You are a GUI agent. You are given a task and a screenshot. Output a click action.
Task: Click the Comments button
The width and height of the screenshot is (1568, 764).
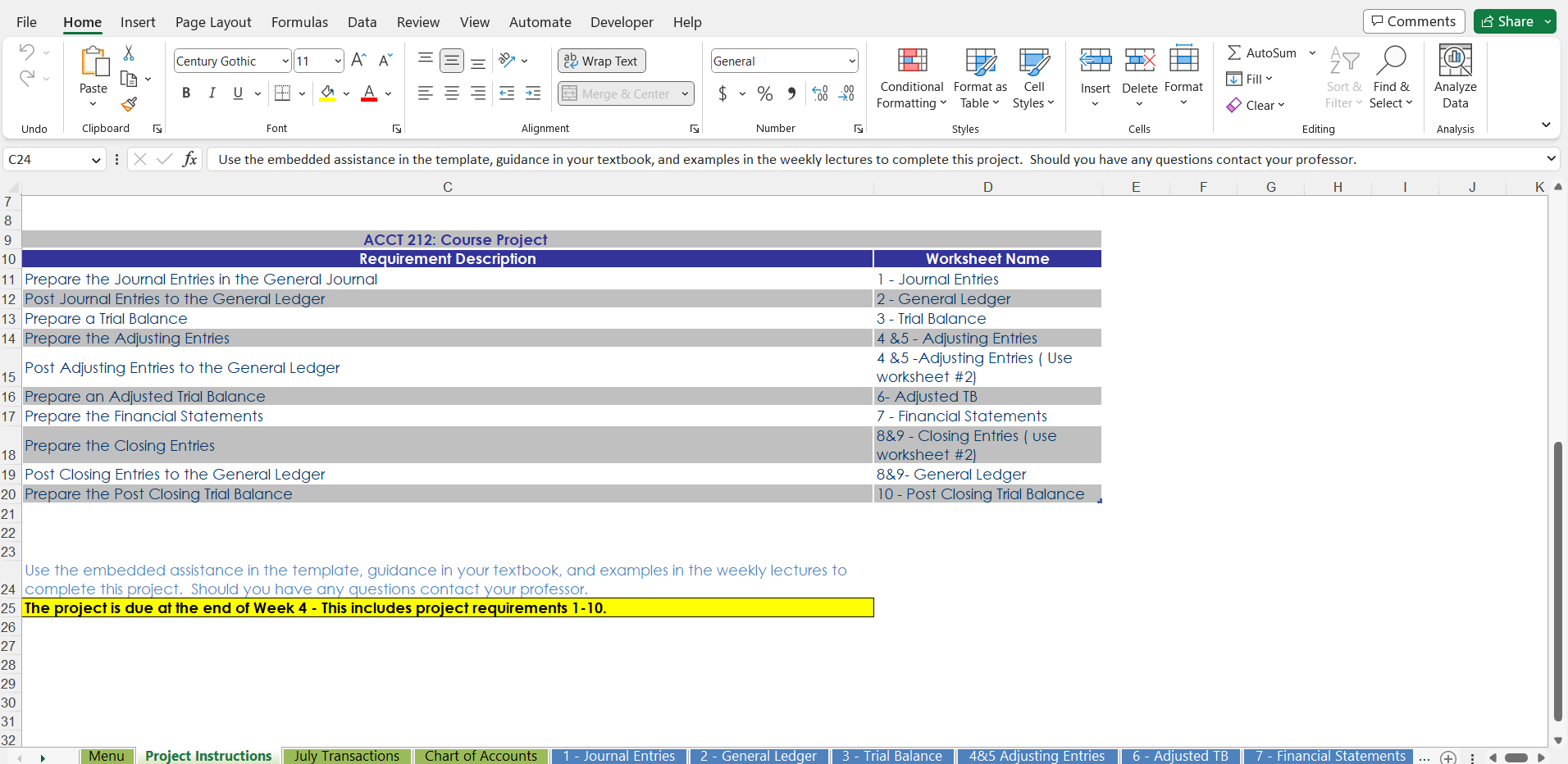coord(1414,21)
